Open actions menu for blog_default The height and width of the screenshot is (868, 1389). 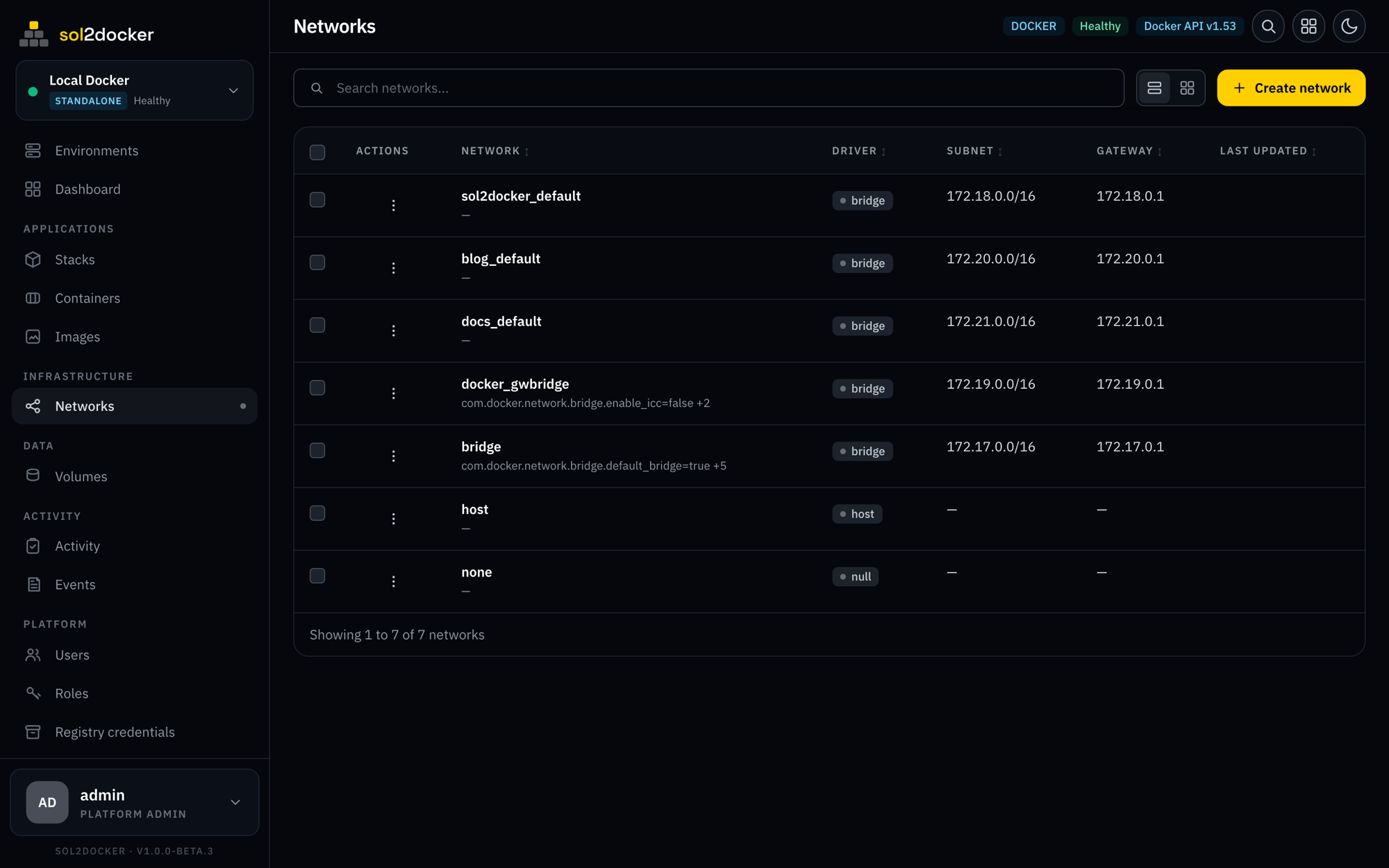tap(393, 268)
